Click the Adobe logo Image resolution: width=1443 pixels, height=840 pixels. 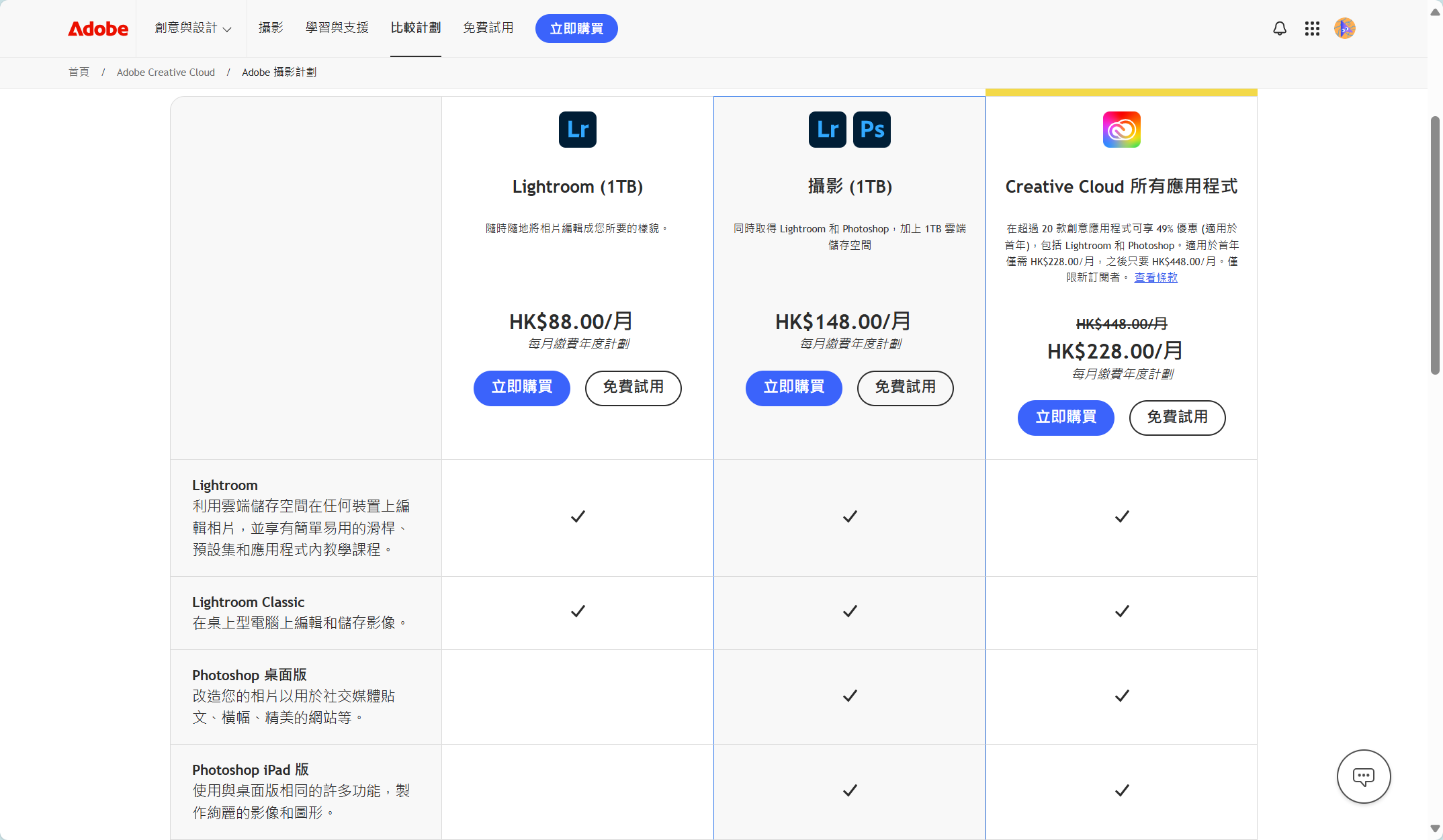97,28
